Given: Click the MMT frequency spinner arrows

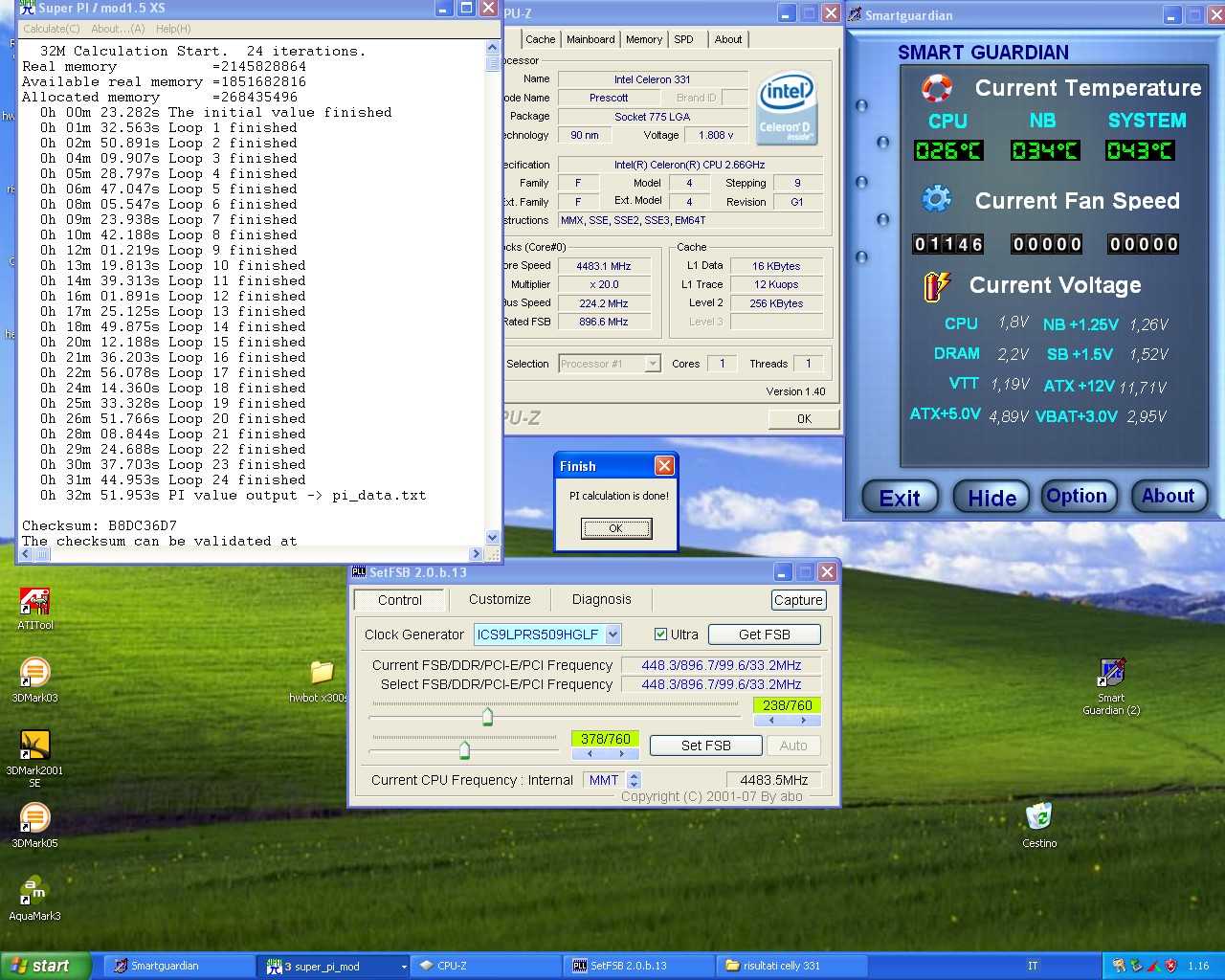Looking at the screenshot, I should click(x=634, y=780).
